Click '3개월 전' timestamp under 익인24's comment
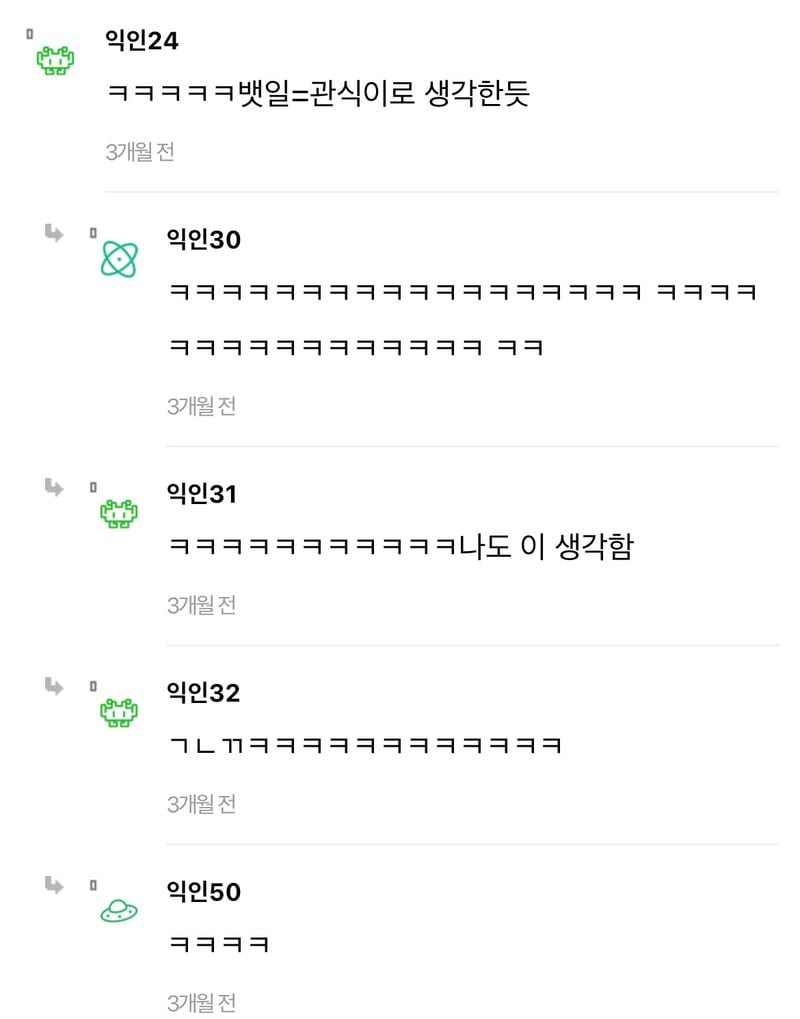Screen dimensions: 800x1019 [x=139, y=152]
